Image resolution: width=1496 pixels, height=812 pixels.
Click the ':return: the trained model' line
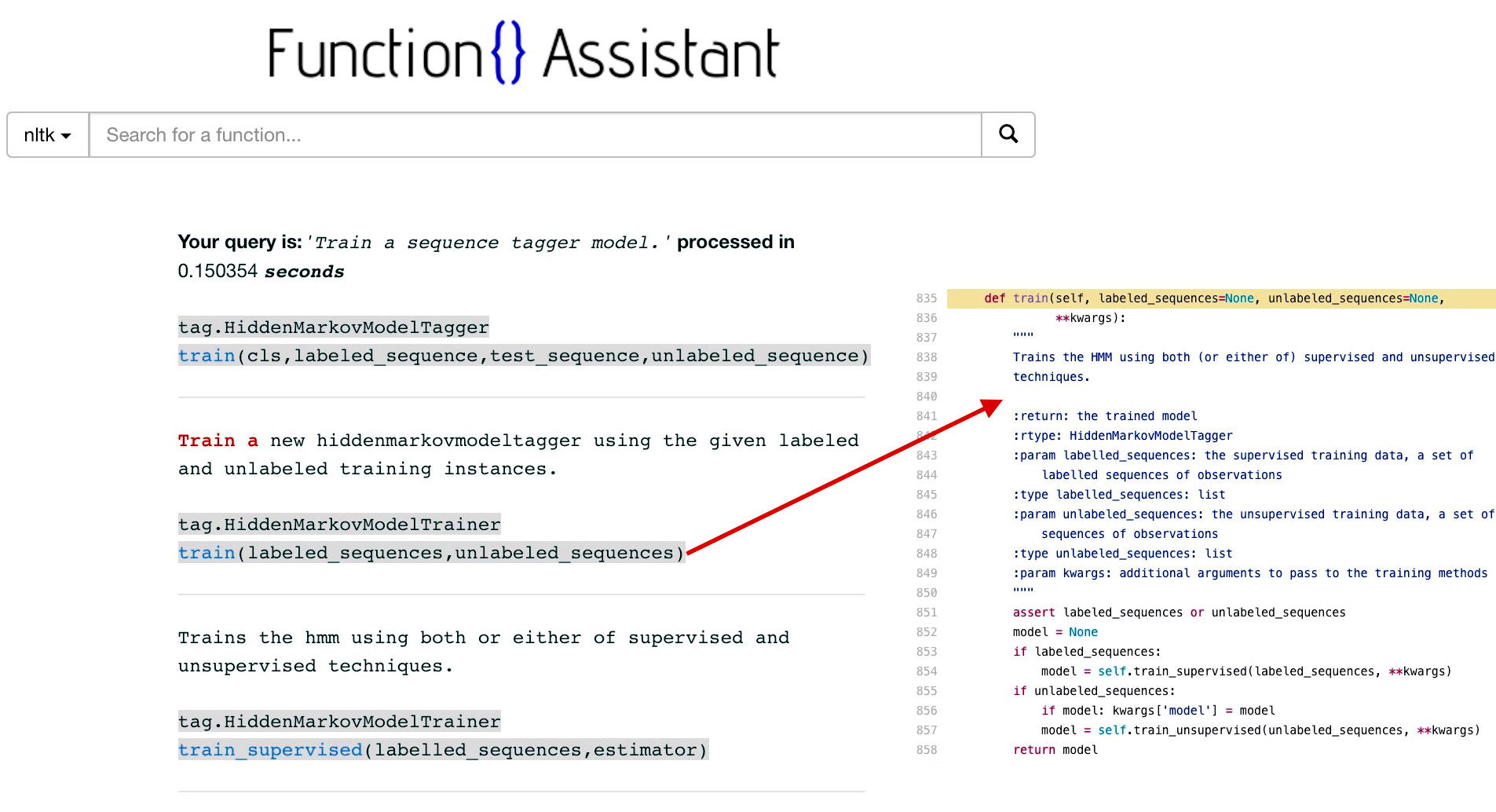[1105, 416]
